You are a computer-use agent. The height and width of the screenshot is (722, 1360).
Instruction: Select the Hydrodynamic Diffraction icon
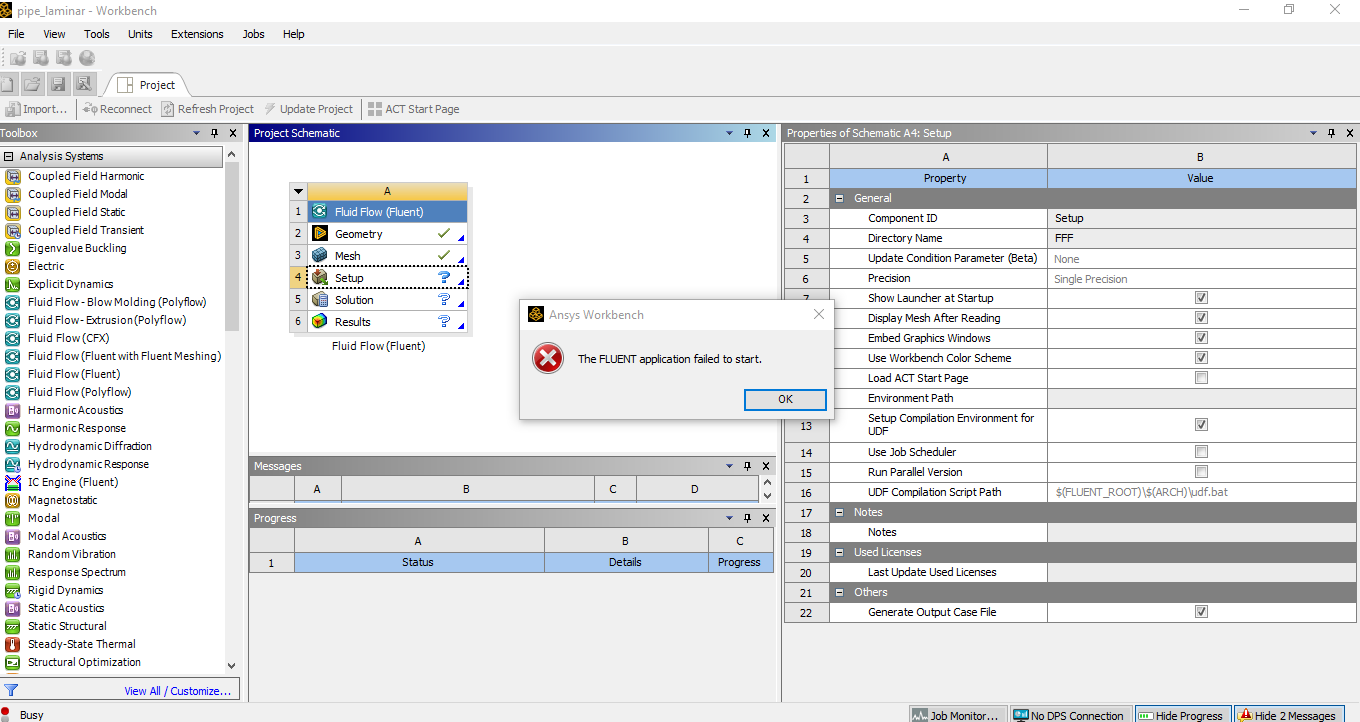click(13, 446)
